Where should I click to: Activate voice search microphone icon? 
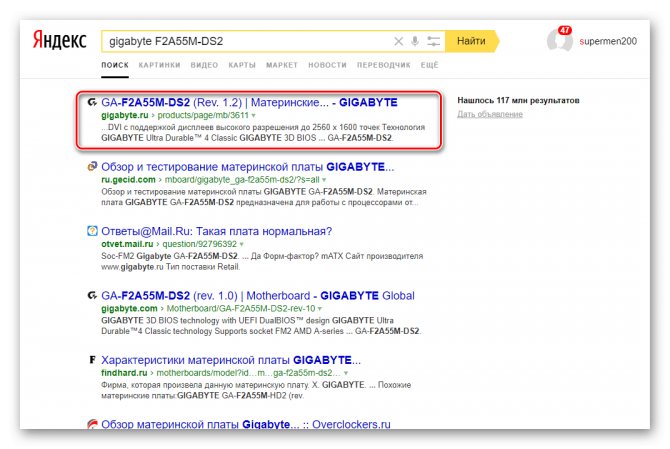click(x=414, y=41)
